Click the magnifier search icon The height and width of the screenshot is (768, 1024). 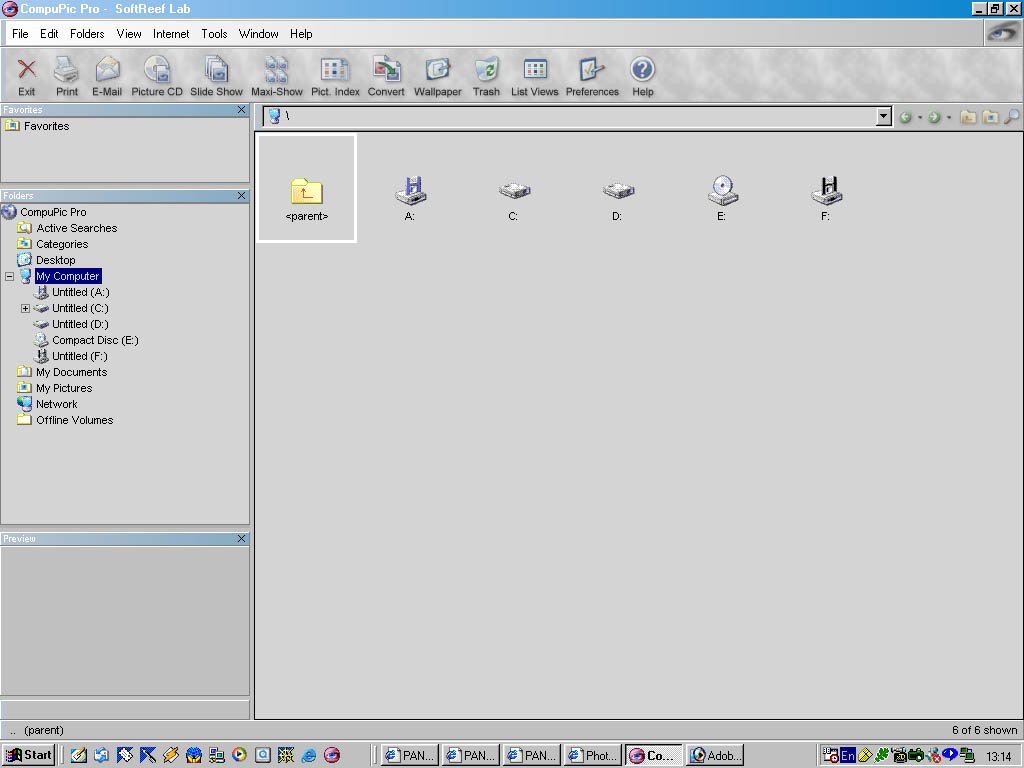[x=1012, y=117]
